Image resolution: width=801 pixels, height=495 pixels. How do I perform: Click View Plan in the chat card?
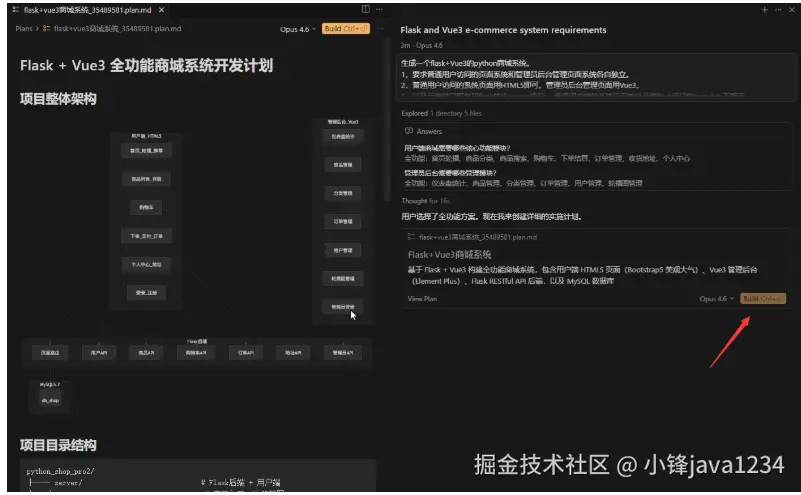click(422, 299)
